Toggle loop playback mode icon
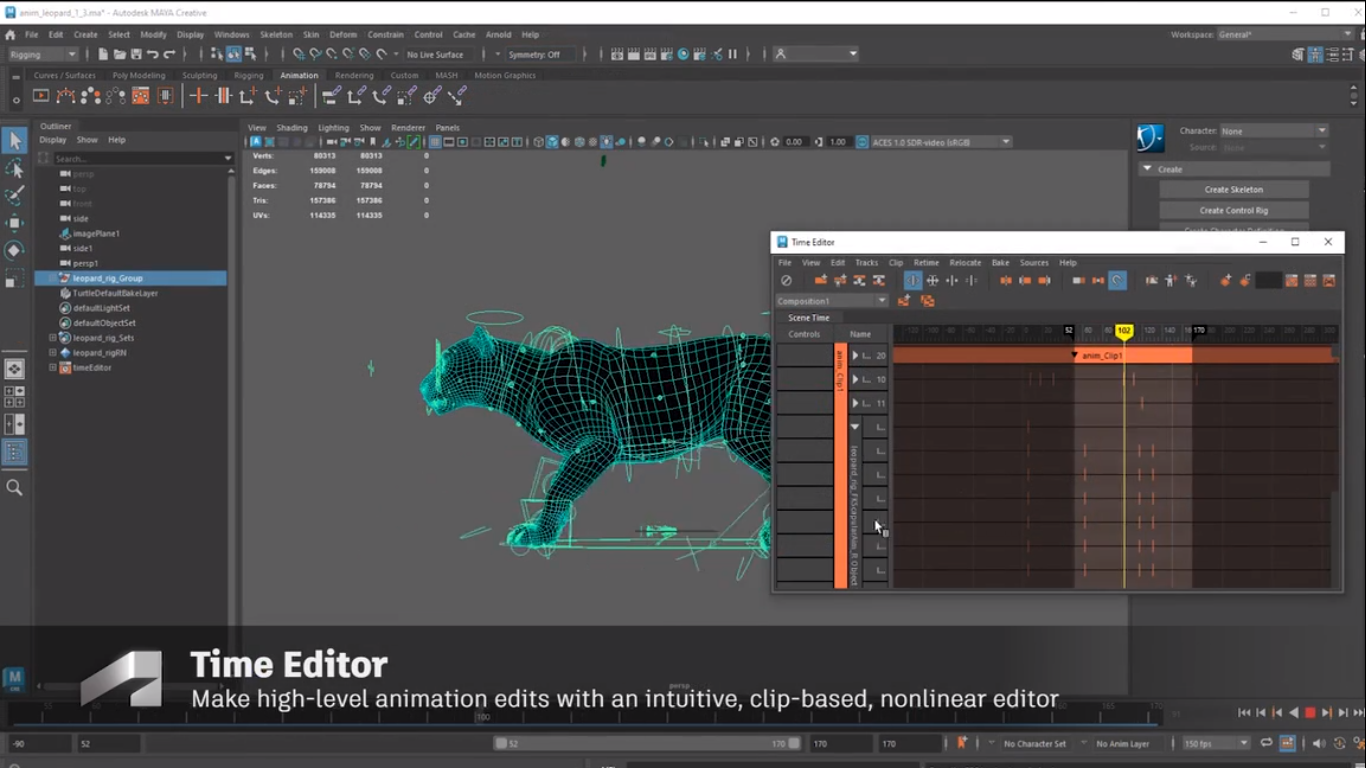Screen dimensions: 1366x768 pos(1267,743)
